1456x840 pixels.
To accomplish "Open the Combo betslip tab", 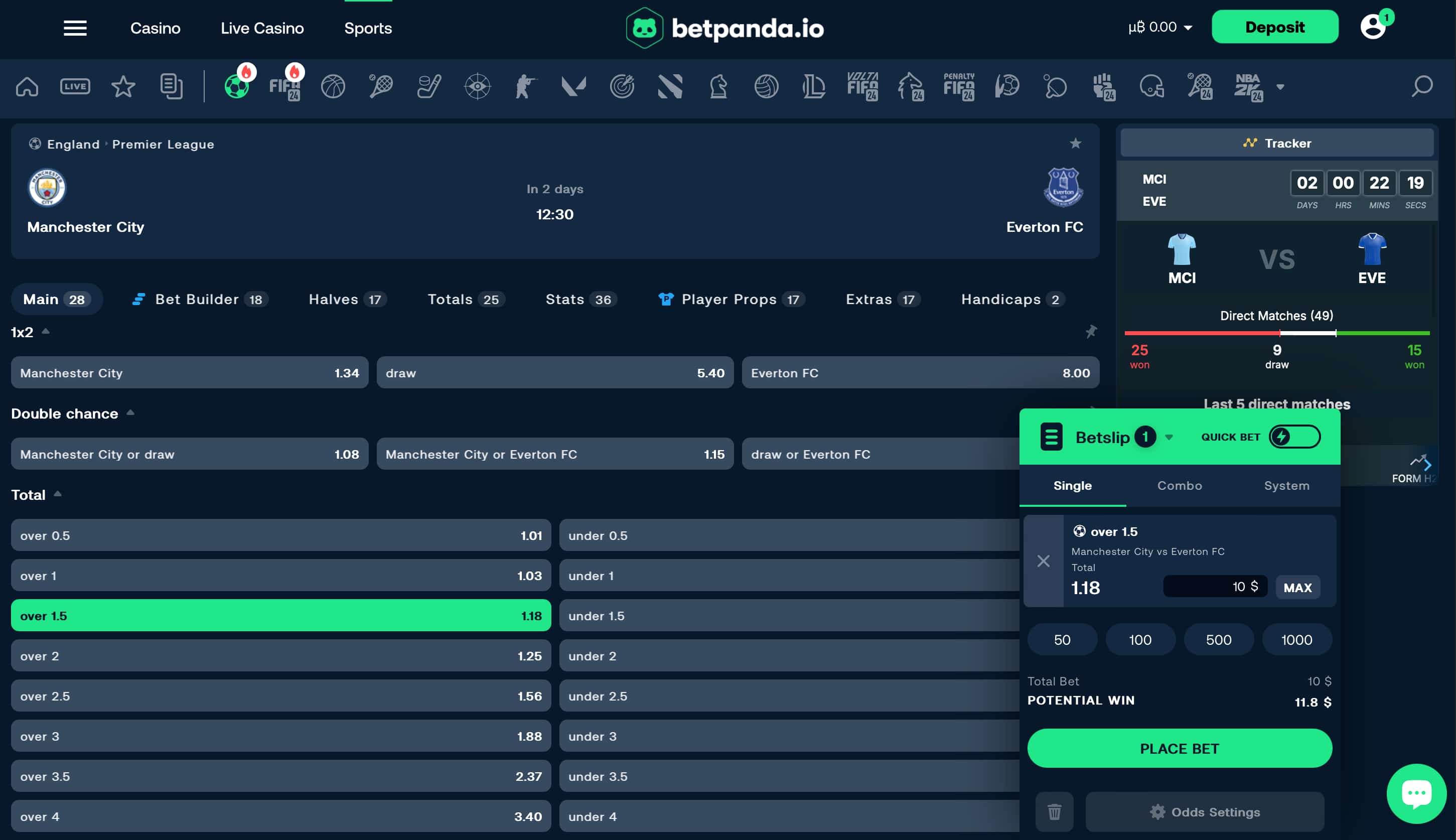I will click(1179, 486).
